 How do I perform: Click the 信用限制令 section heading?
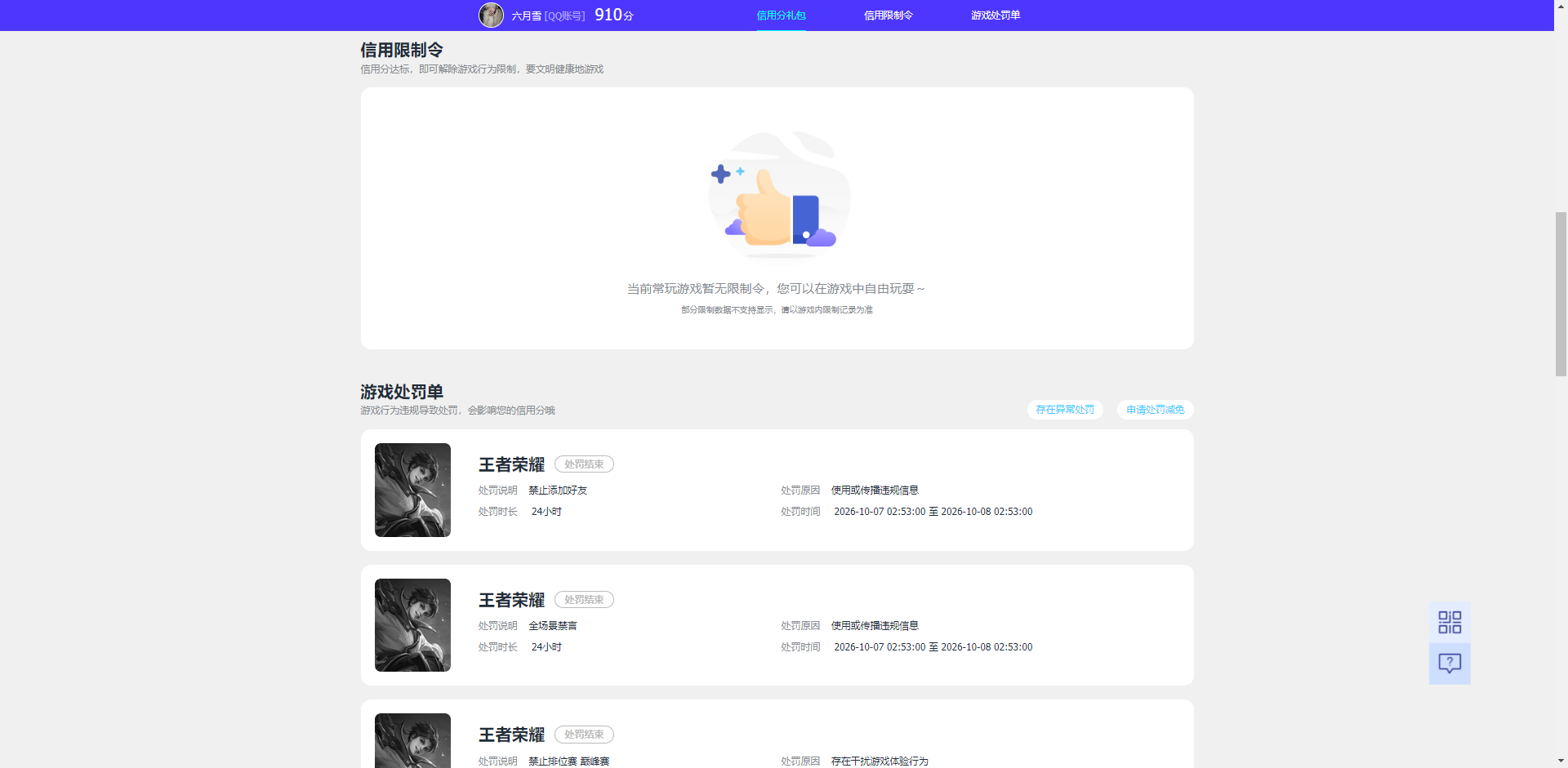pyautogui.click(x=402, y=50)
